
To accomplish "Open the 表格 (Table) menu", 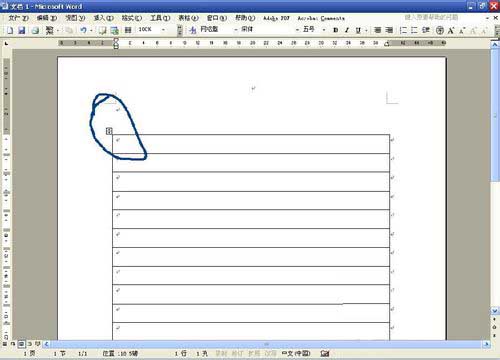I will click(188, 18).
